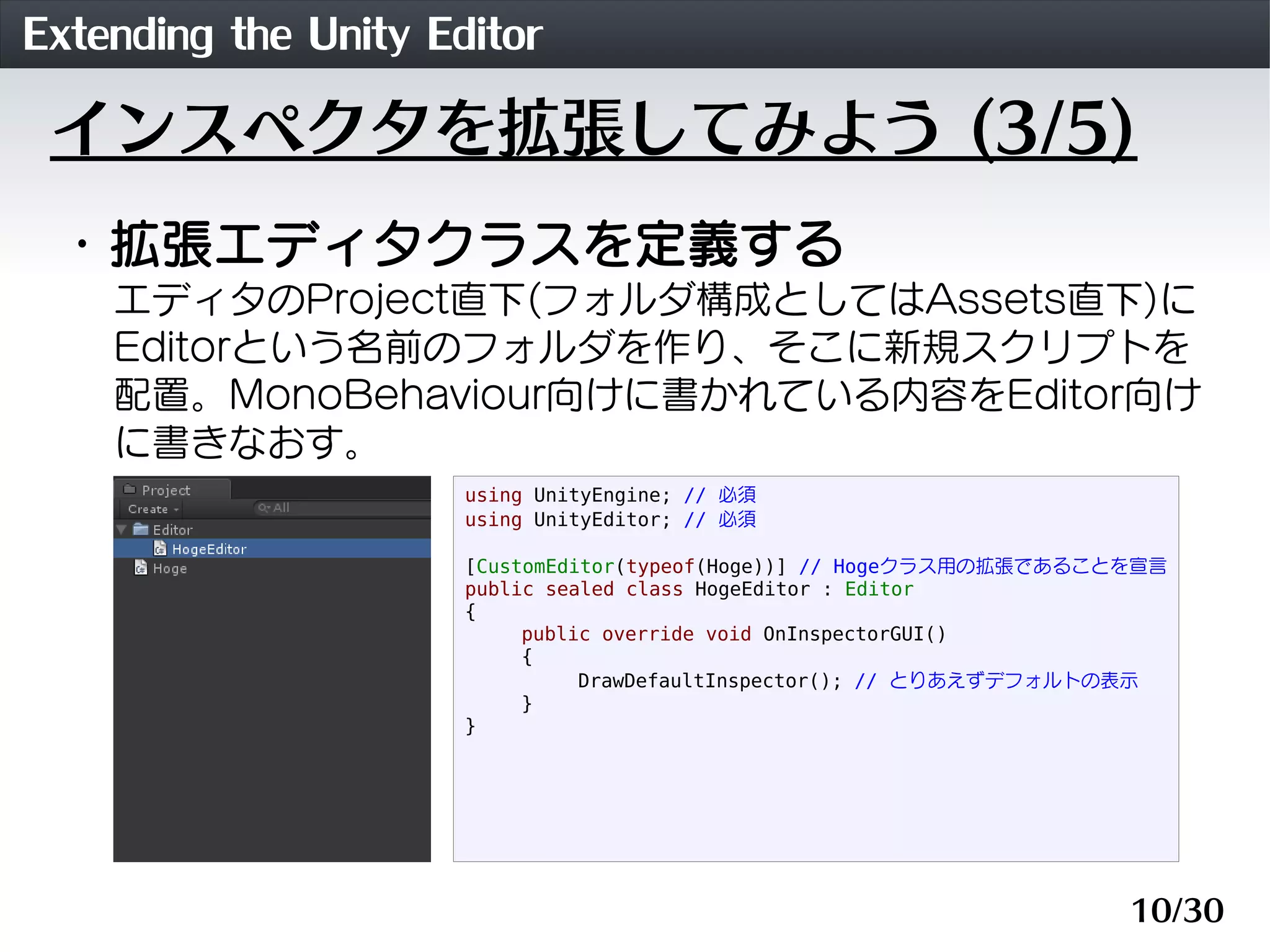Click the OnInspectorGUI() method name
Screen dimensions: 1270x952
click(854, 634)
